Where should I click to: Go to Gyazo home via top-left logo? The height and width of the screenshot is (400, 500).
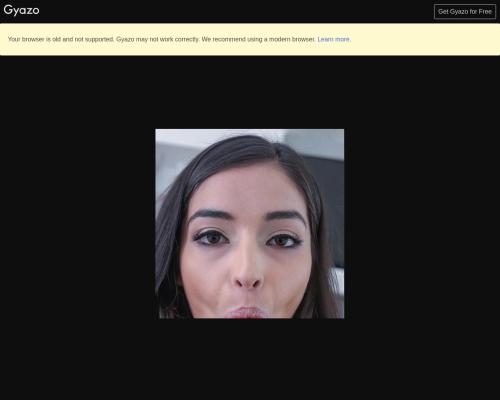[21, 10]
